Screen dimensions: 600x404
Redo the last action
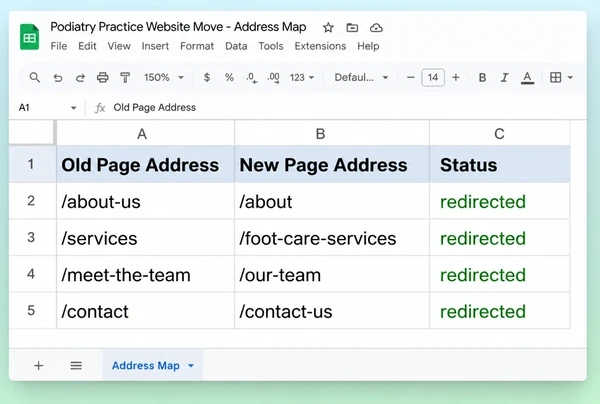coord(80,78)
